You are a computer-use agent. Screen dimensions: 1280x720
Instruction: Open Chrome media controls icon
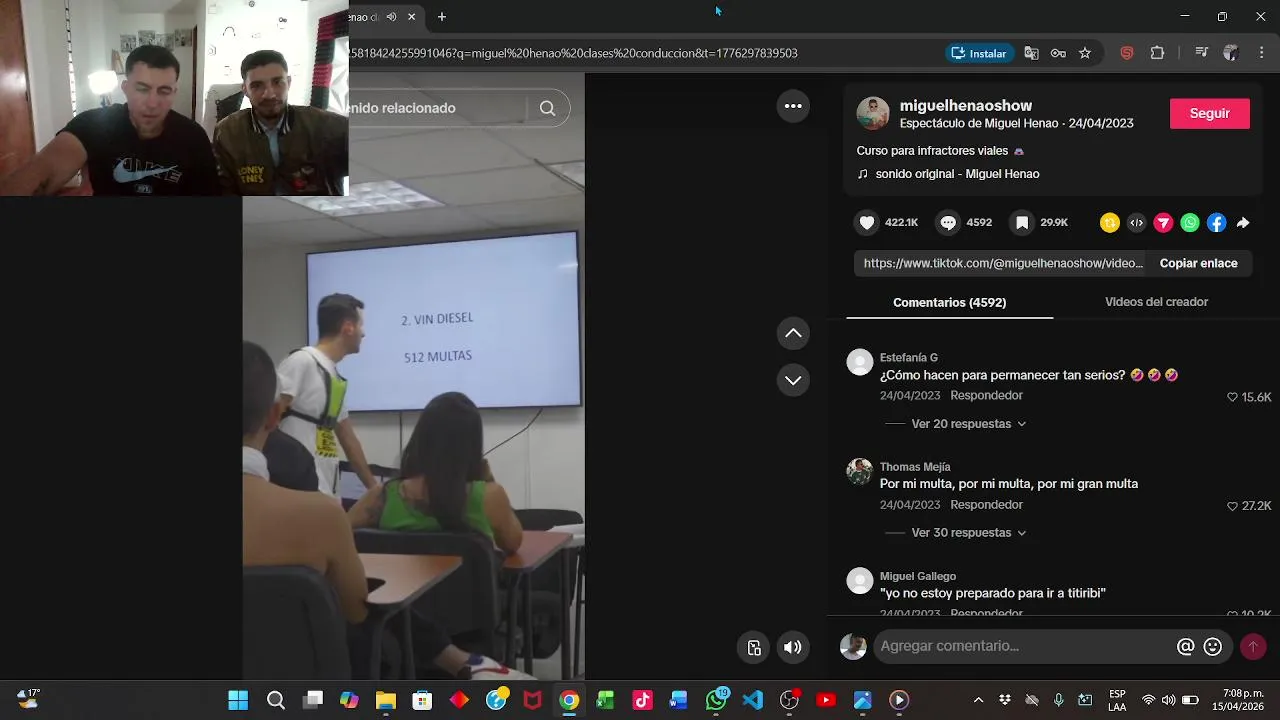click(1202, 53)
